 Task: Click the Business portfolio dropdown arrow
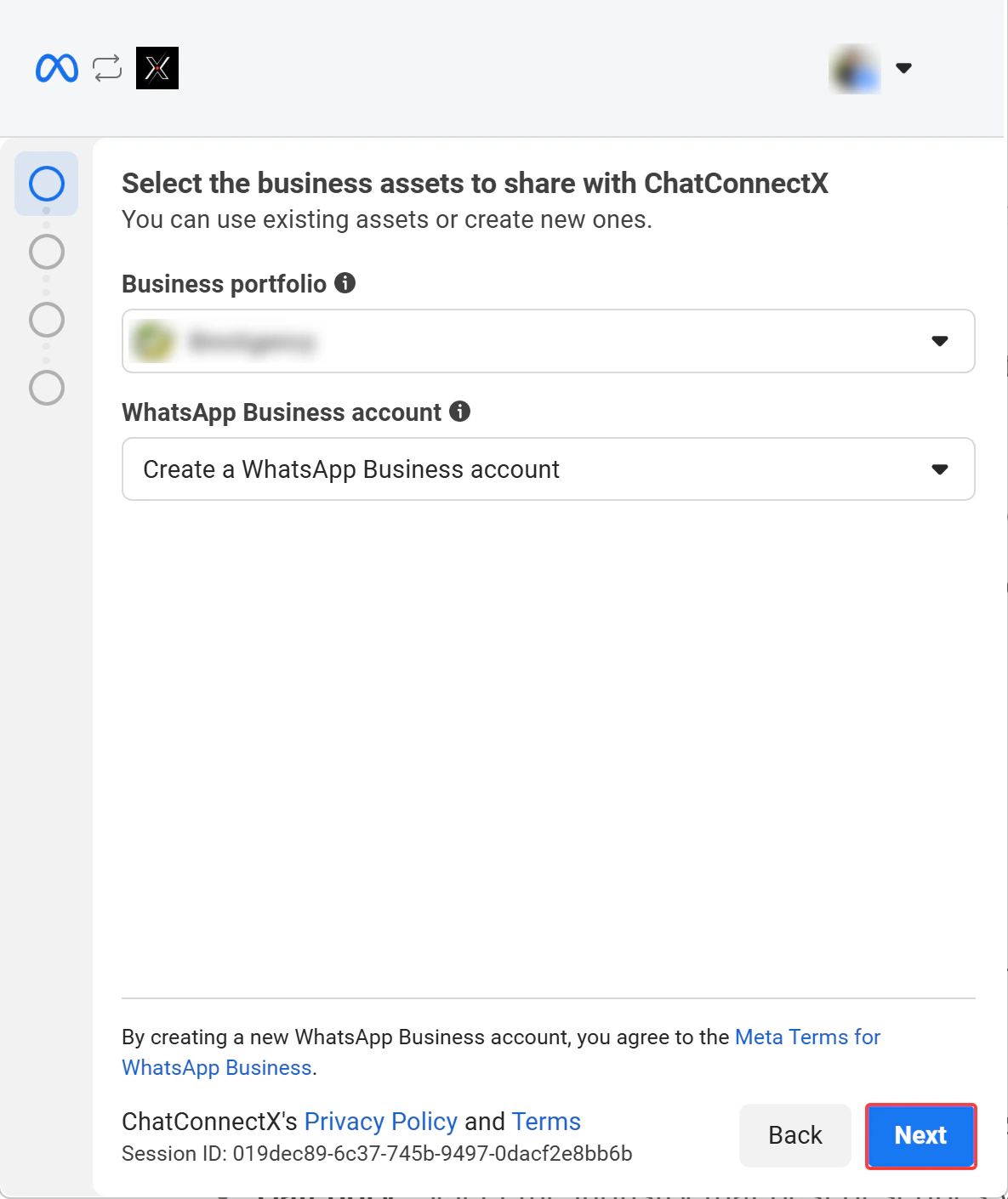(940, 341)
